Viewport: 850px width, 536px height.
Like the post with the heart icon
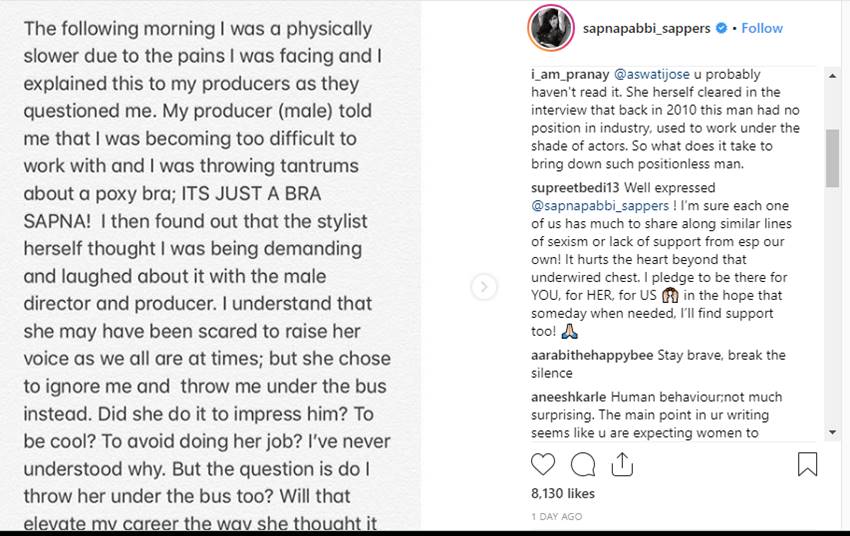[543, 464]
